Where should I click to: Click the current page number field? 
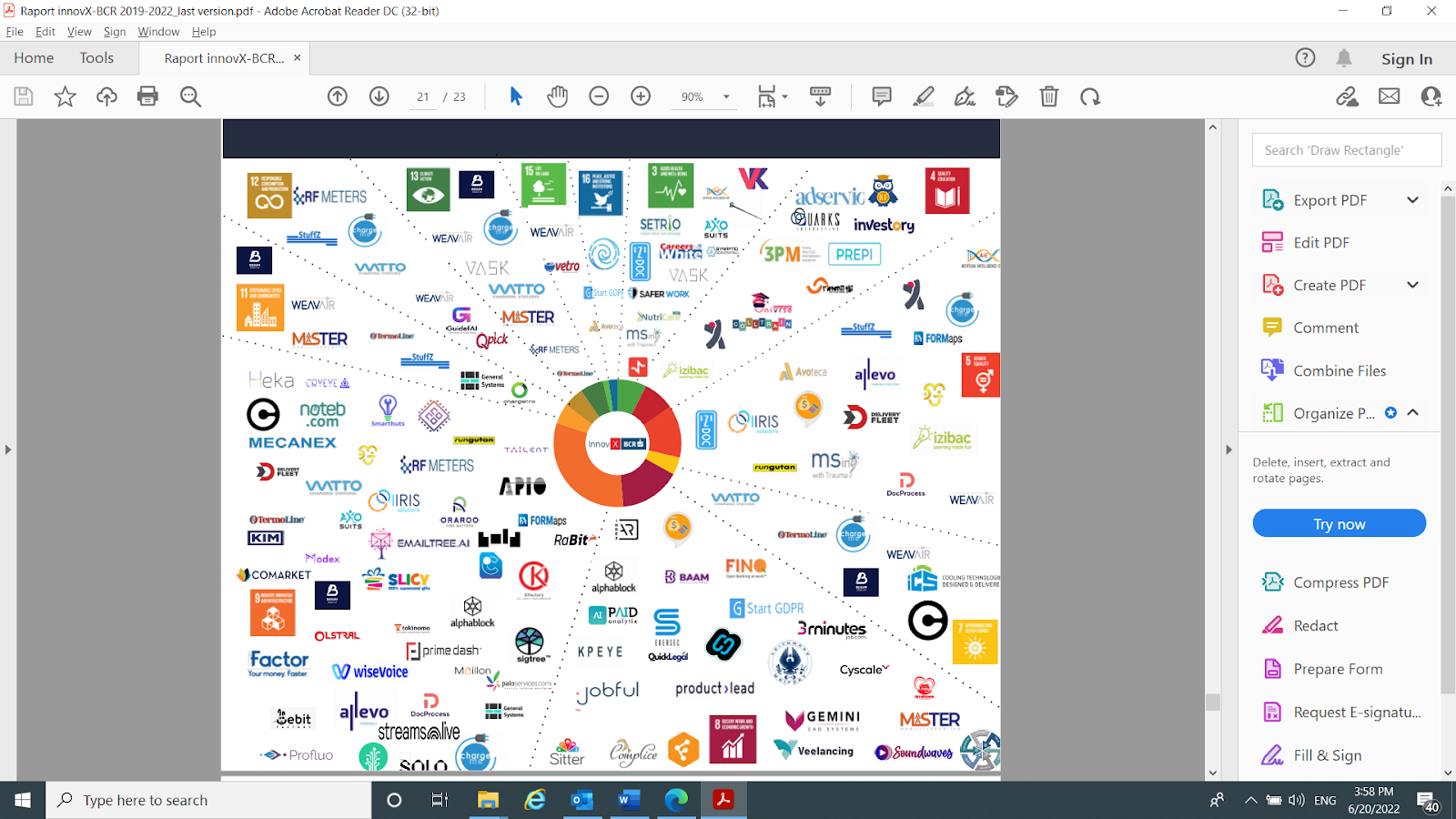pyautogui.click(x=423, y=96)
